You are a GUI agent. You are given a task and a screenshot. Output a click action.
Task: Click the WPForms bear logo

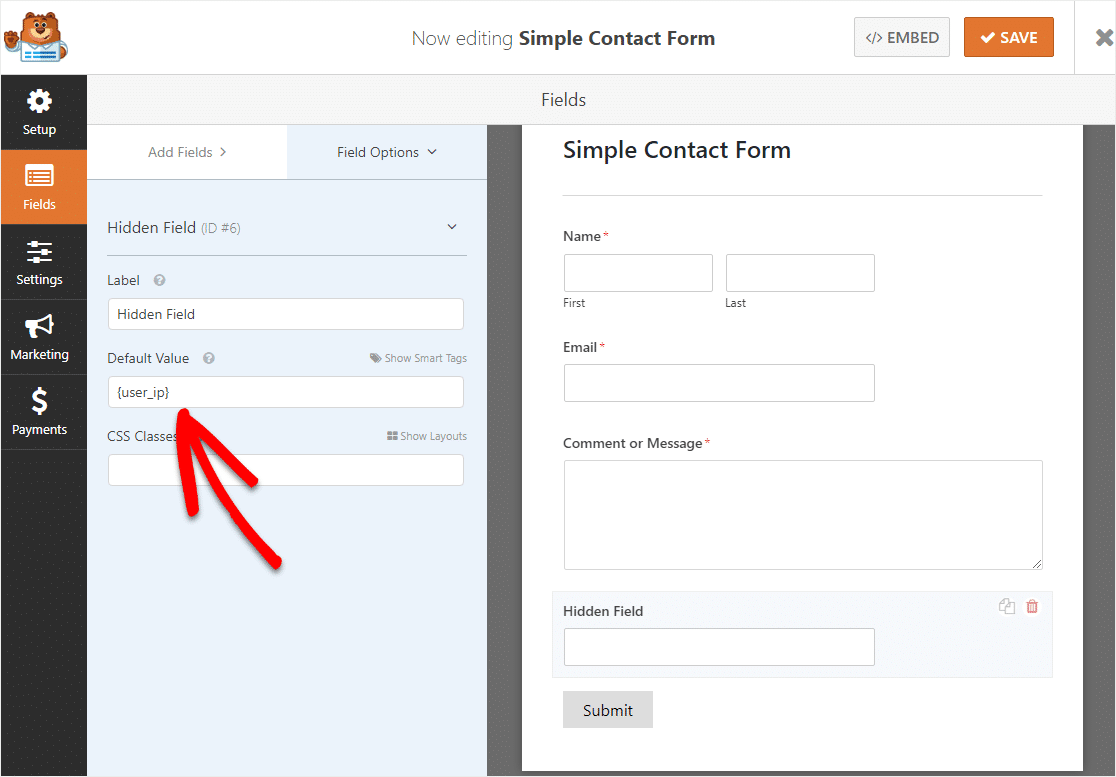36,37
